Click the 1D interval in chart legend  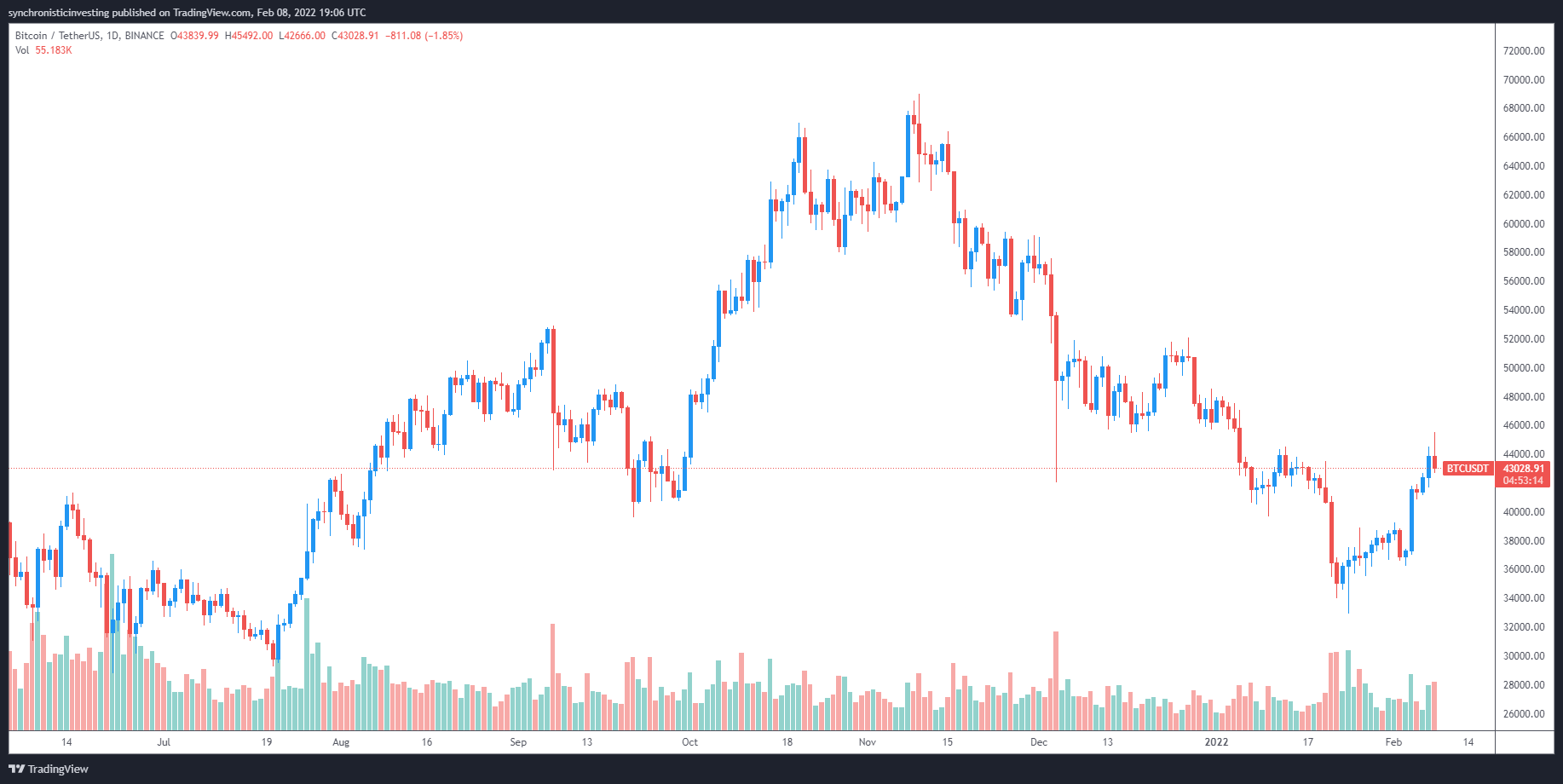(x=112, y=36)
